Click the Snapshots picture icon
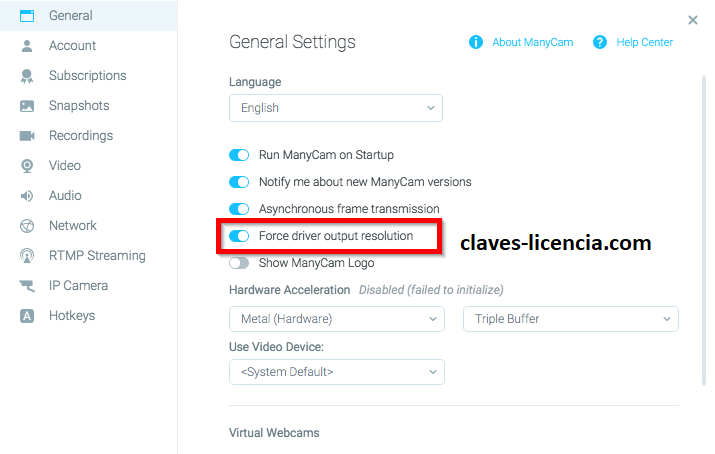 [27, 106]
